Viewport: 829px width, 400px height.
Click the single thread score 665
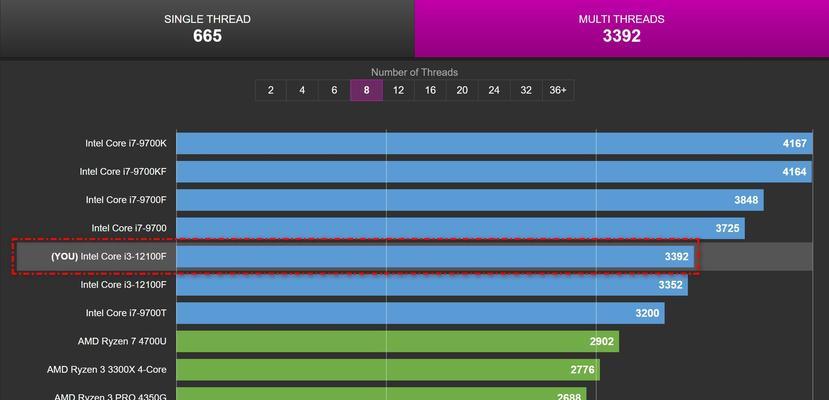(207, 36)
